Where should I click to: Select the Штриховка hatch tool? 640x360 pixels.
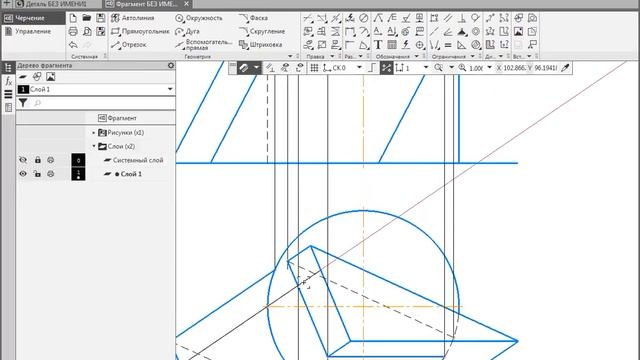pyautogui.click(x=261, y=44)
